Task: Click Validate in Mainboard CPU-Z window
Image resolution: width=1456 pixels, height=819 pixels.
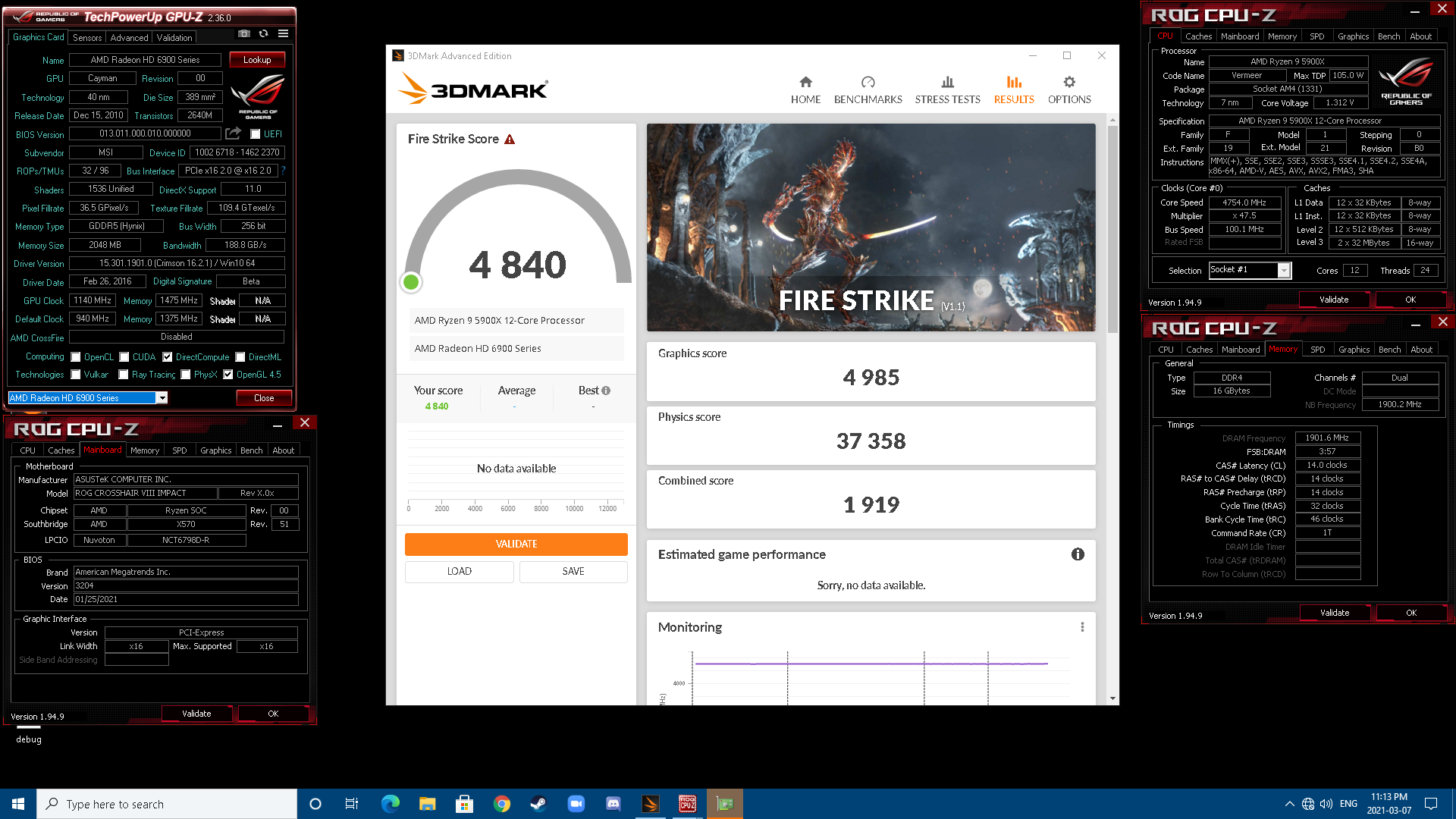Action: [x=196, y=714]
